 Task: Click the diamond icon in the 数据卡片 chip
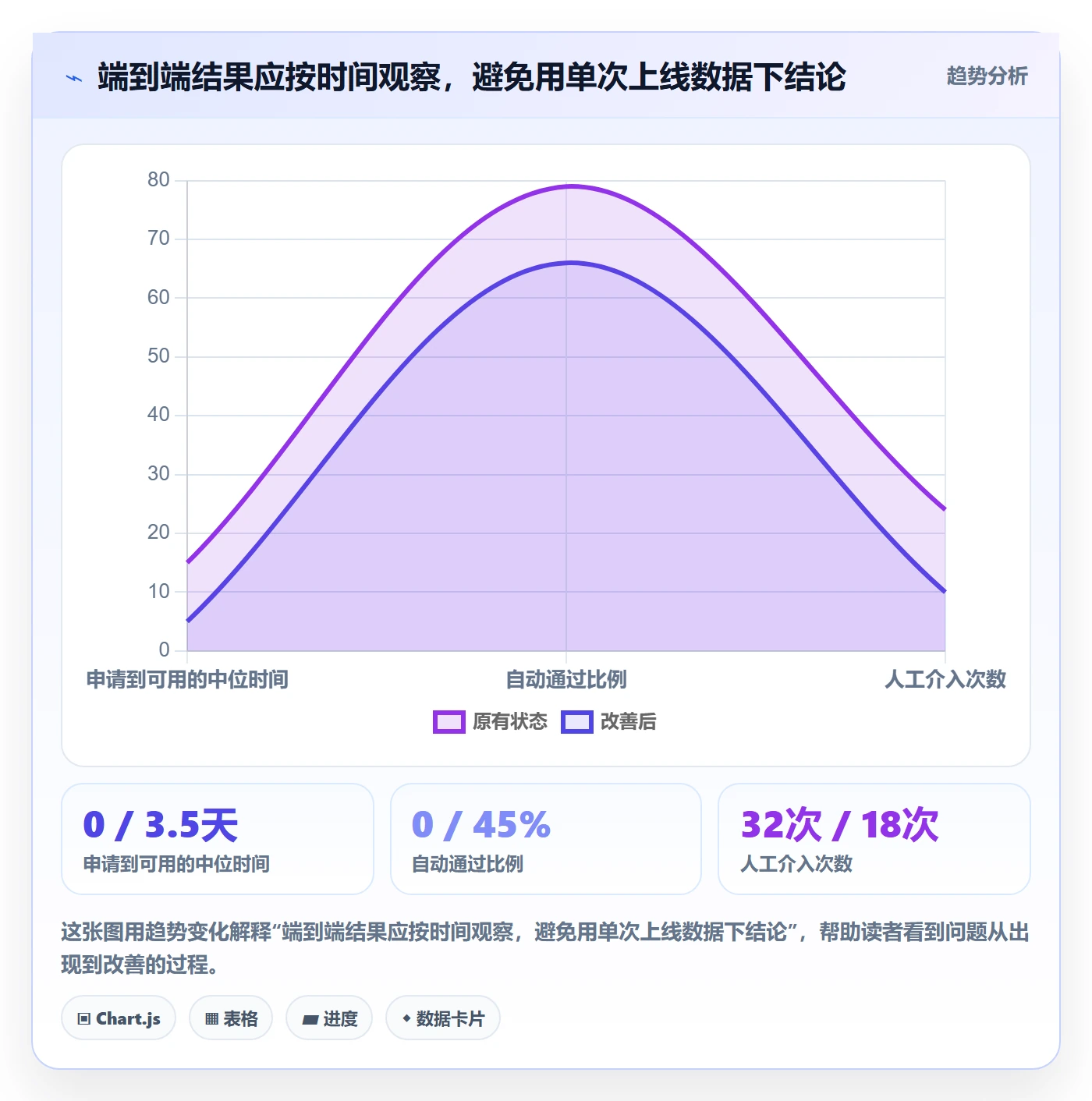tap(406, 1018)
